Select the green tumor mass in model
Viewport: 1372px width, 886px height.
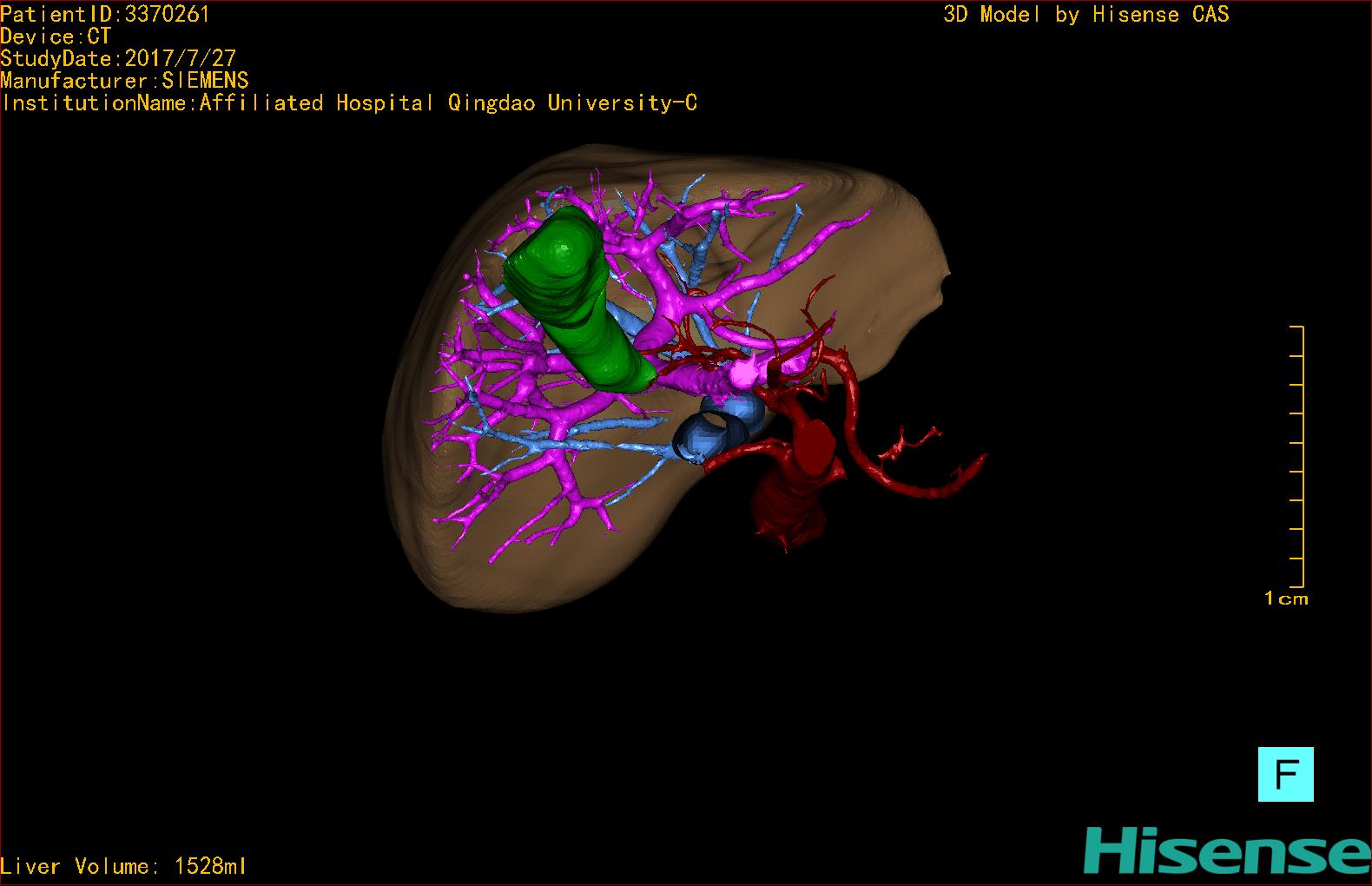[x=580, y=300]
